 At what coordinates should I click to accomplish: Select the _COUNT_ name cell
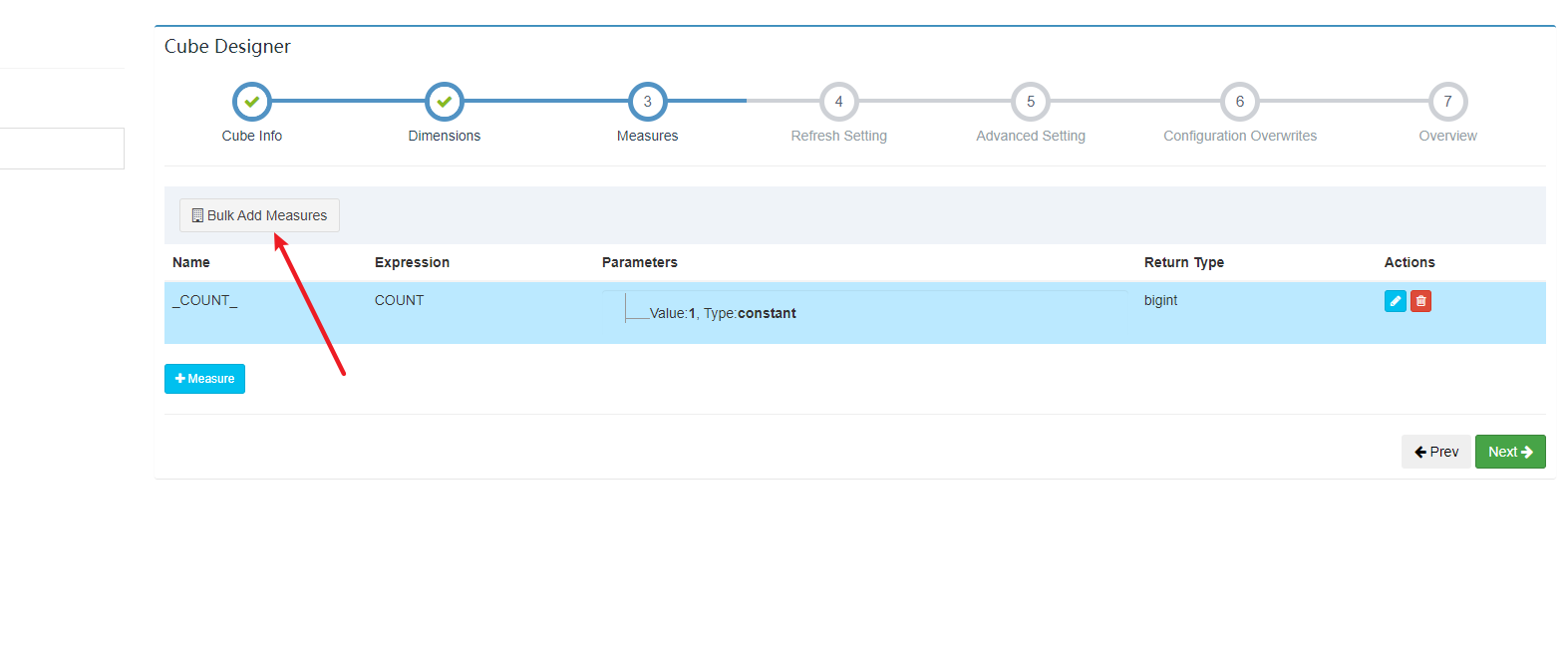point(205,300)
